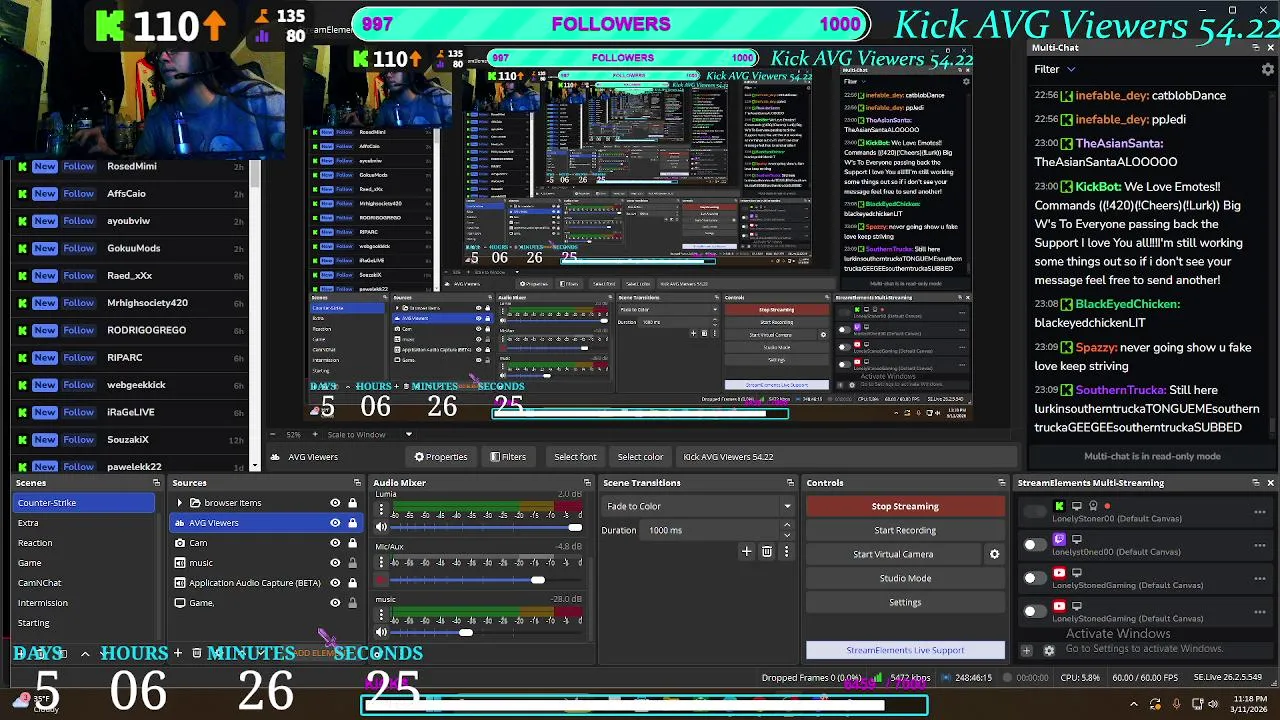The width and height of the screenshot is (1280, 720).
Task: Open OBS Settings from Controls
Action: (905, 602)
